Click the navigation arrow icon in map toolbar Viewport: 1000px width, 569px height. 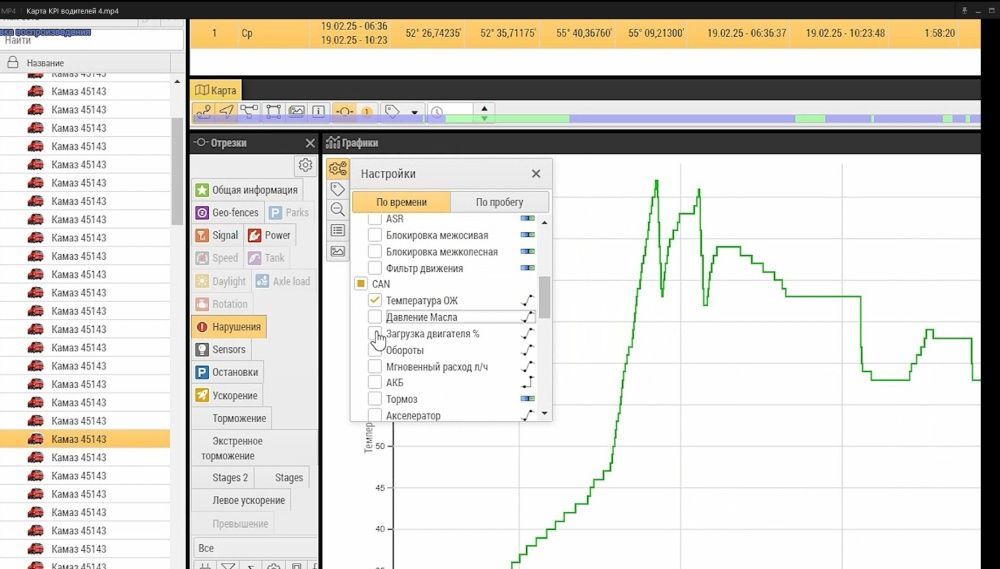point(226,112)
